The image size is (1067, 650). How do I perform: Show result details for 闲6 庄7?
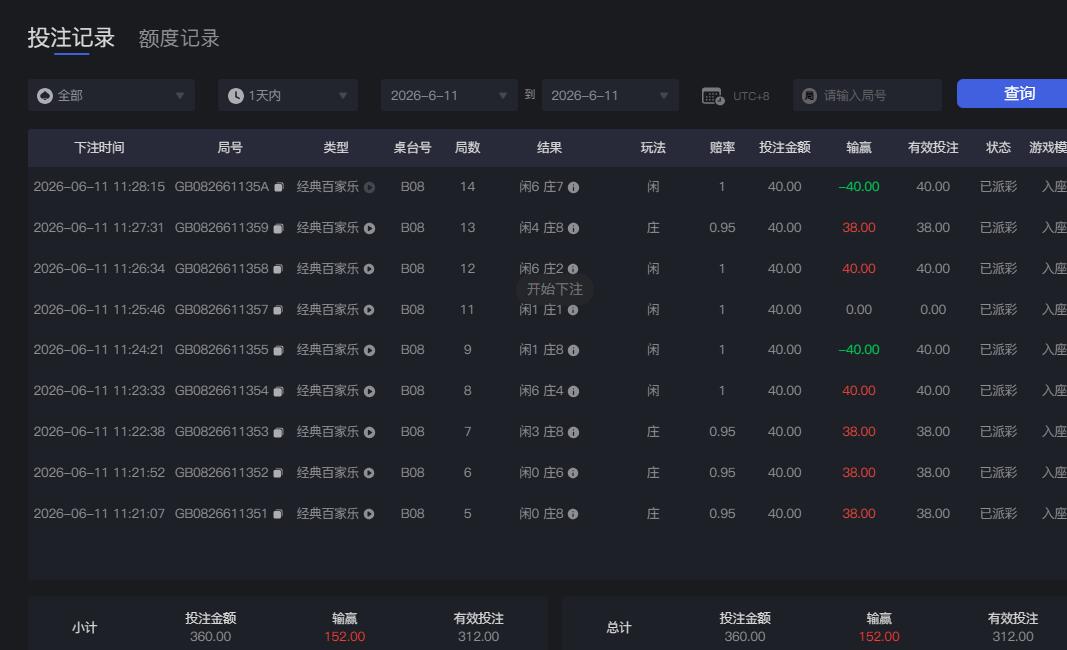(574, 187)
